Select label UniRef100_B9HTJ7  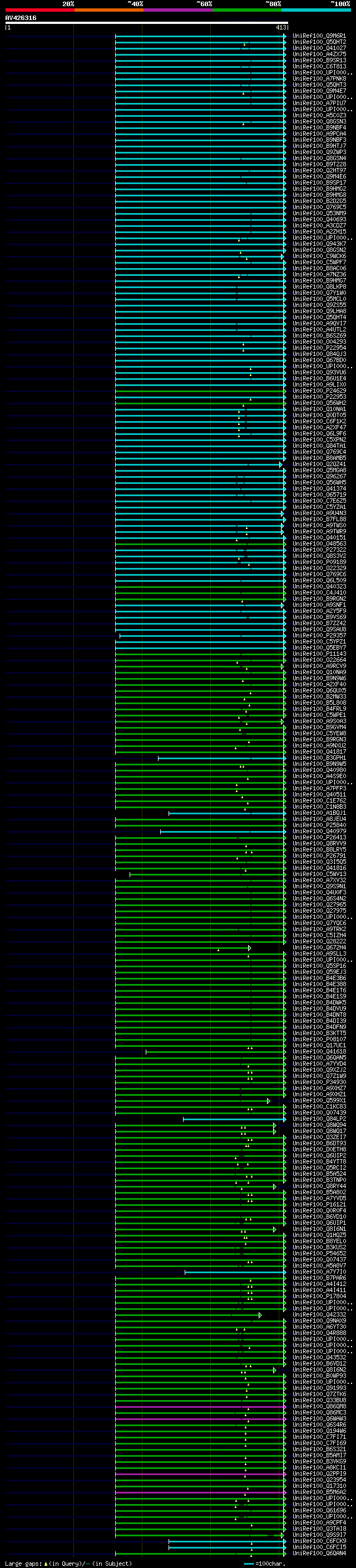[319, 146]
